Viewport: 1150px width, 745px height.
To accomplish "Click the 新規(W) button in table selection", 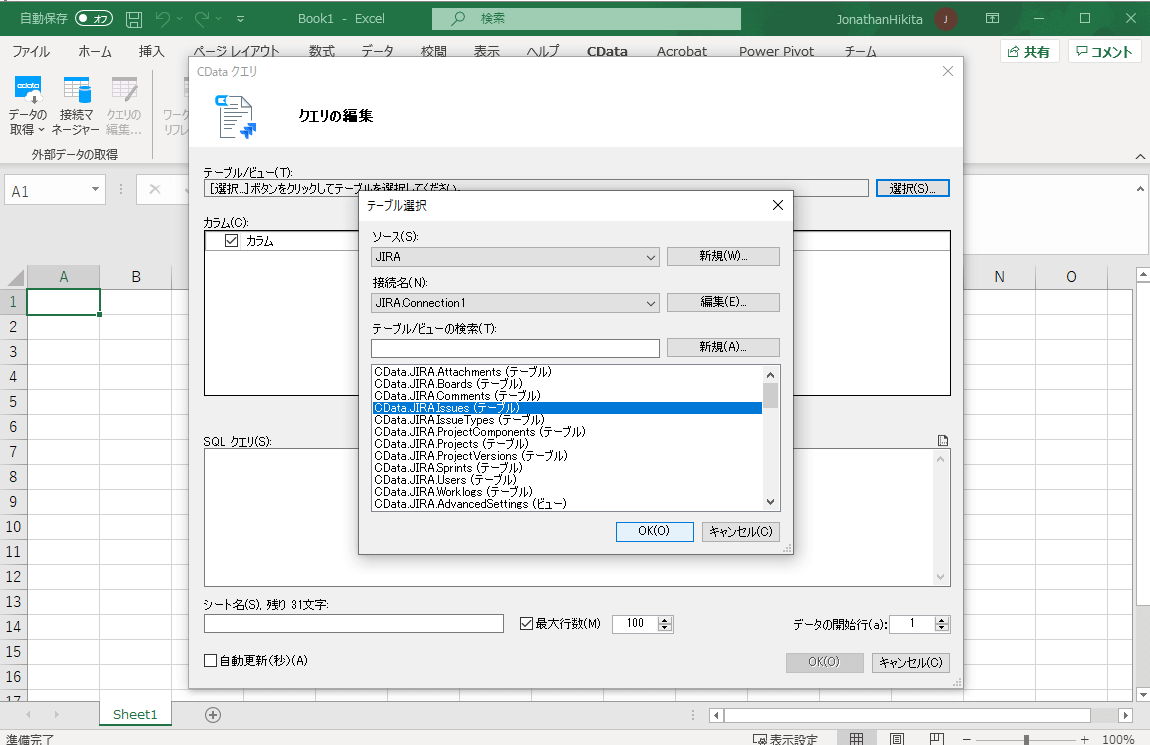I will coord(723,256).
